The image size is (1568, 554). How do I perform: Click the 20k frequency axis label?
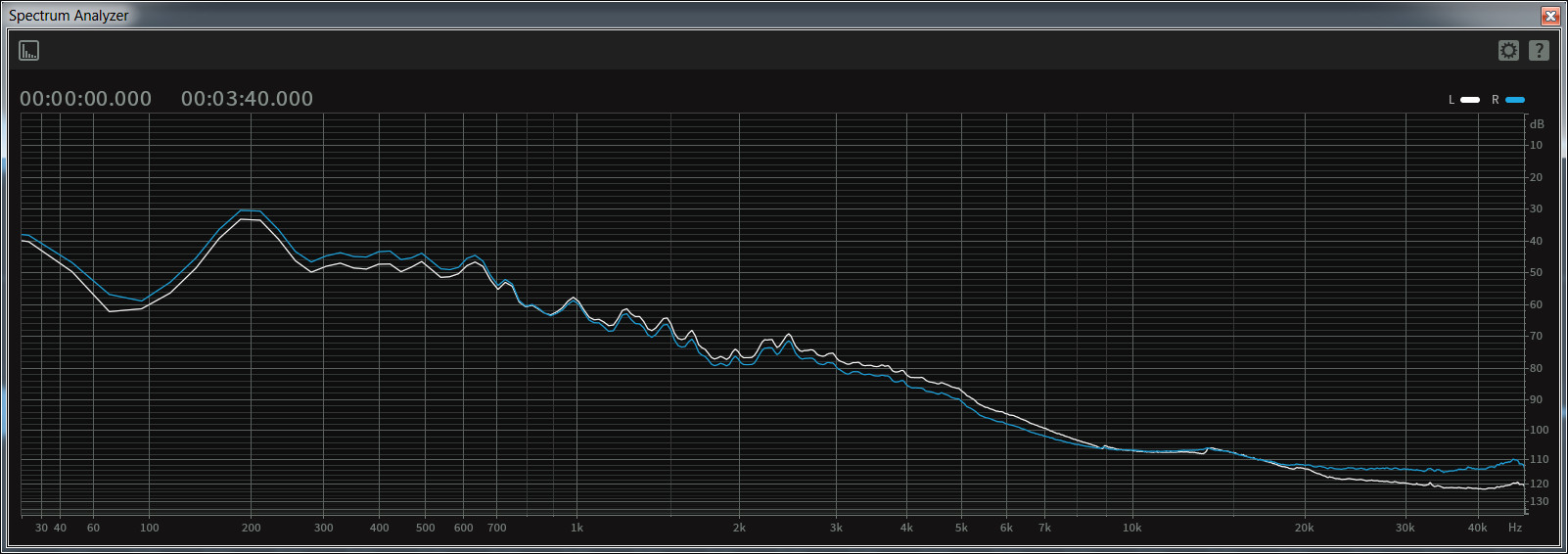[1305, 528]
